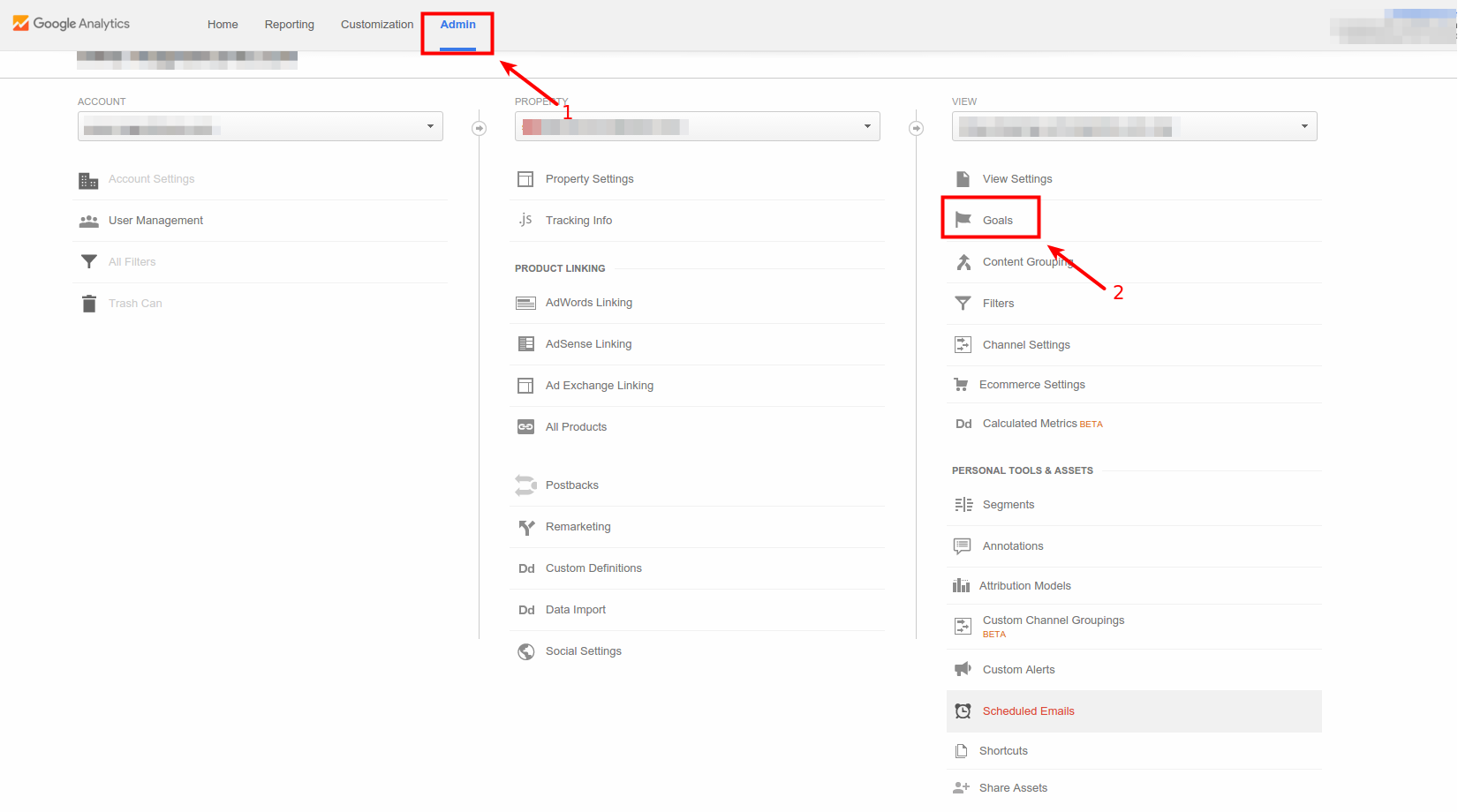Select the Admin tab

pyautogui.click(x=458, y=25)
